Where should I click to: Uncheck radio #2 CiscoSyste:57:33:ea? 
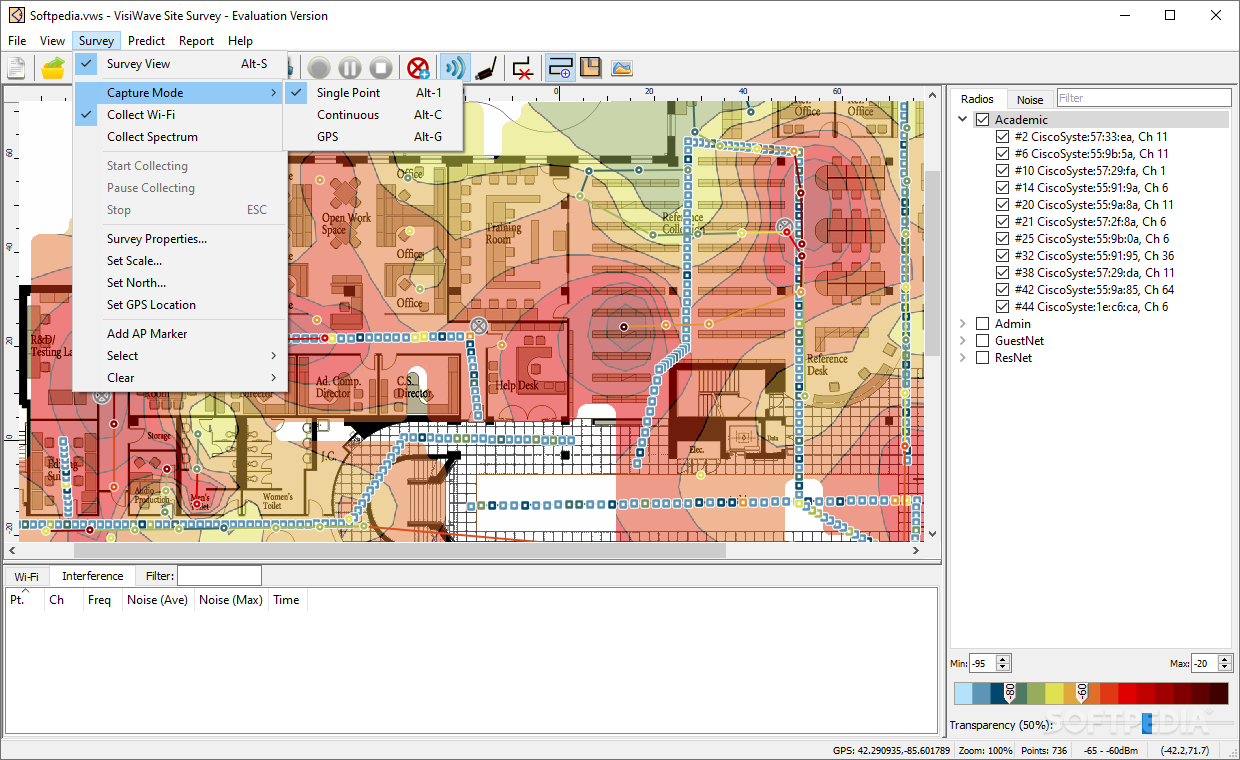pyautogui.click(x=1002, y=137)
